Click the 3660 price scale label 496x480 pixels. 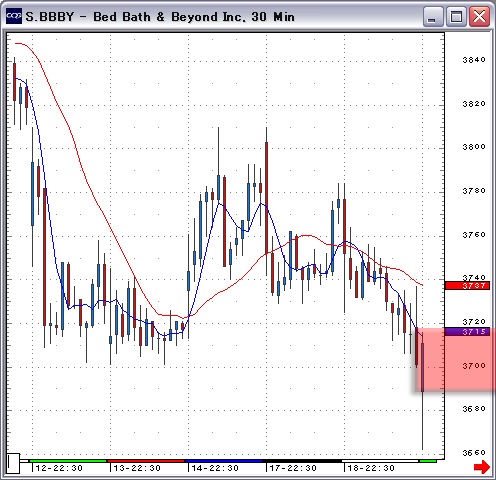pos(474,453)
